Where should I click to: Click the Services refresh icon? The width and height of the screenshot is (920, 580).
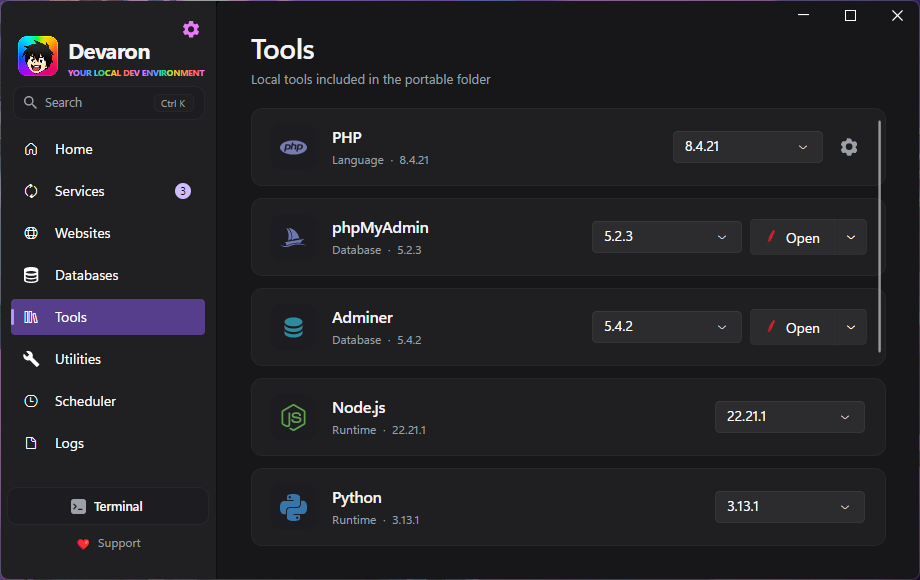[31, 191]
